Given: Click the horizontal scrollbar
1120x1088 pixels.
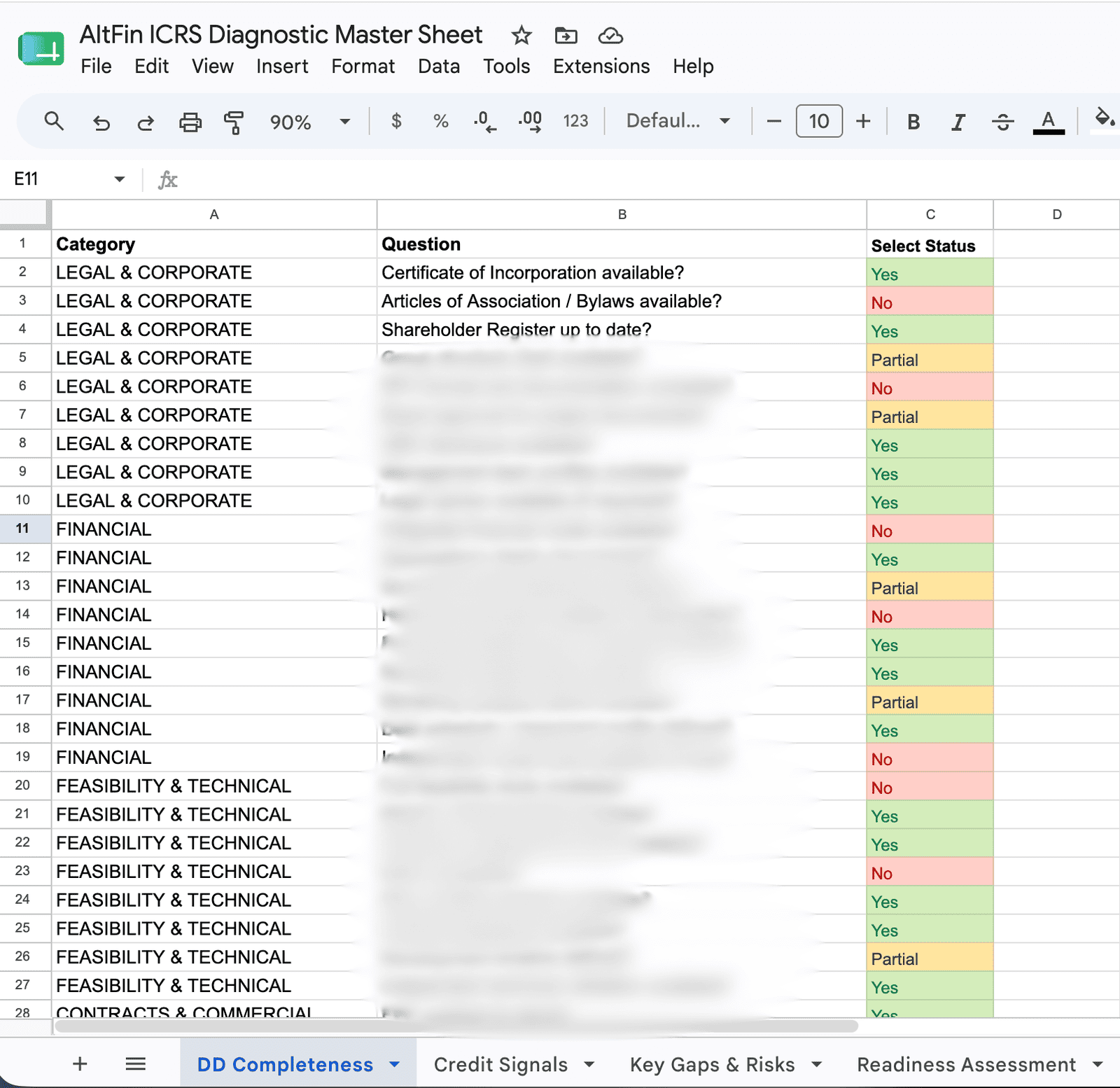Looking at the screenshot, I should pyautogui.click(x=456, y=1026).
